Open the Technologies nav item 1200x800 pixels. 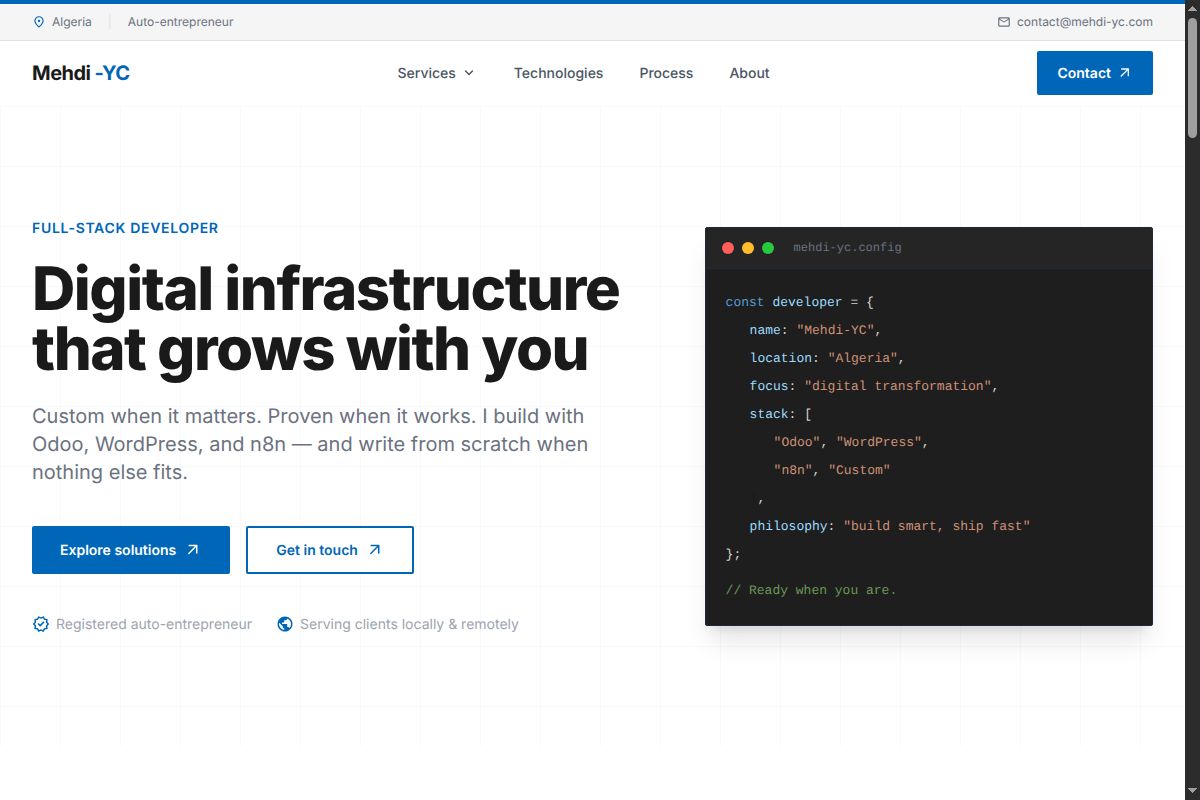pos(558,73)
